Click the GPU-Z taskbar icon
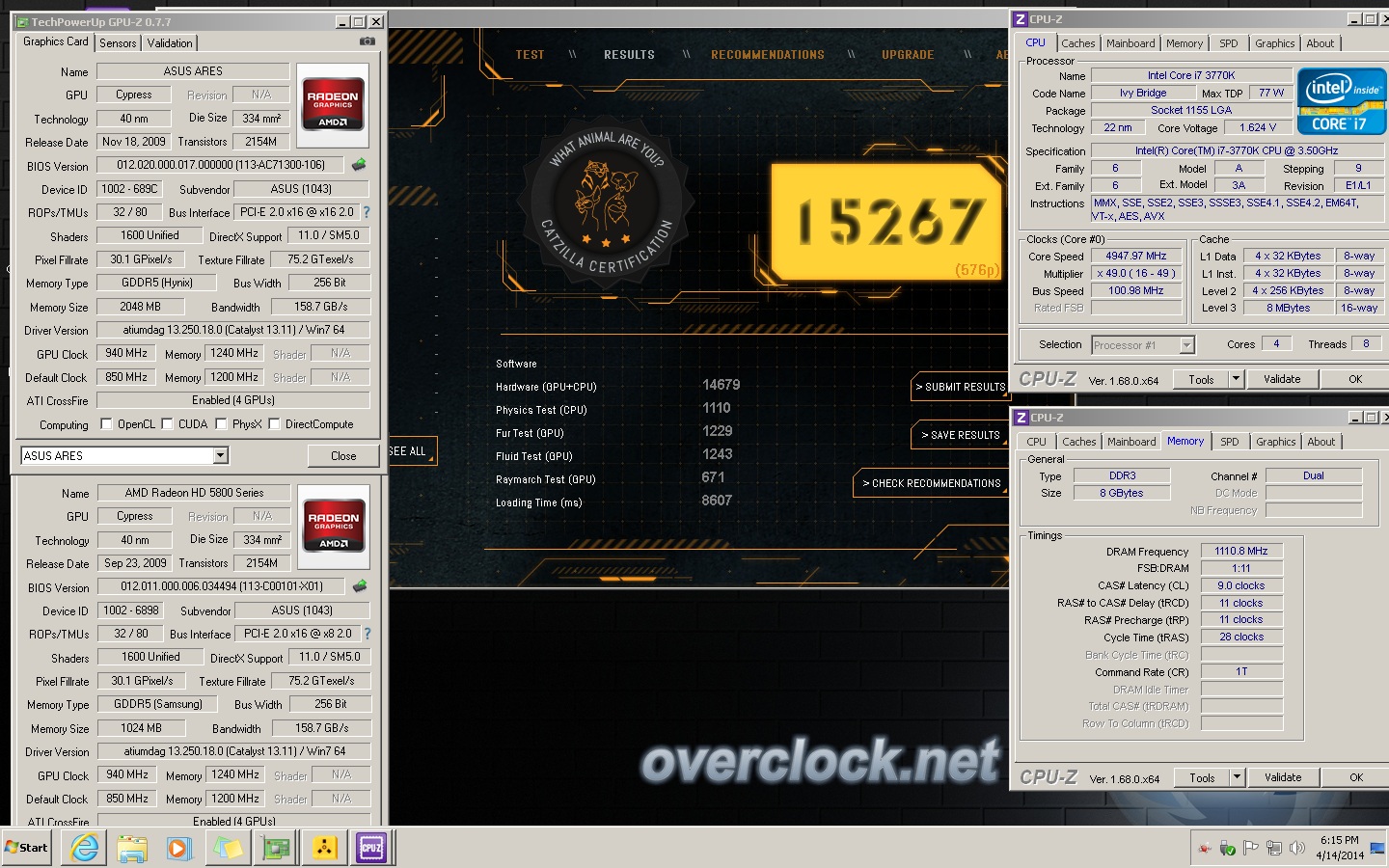 (x=276, y=848)
